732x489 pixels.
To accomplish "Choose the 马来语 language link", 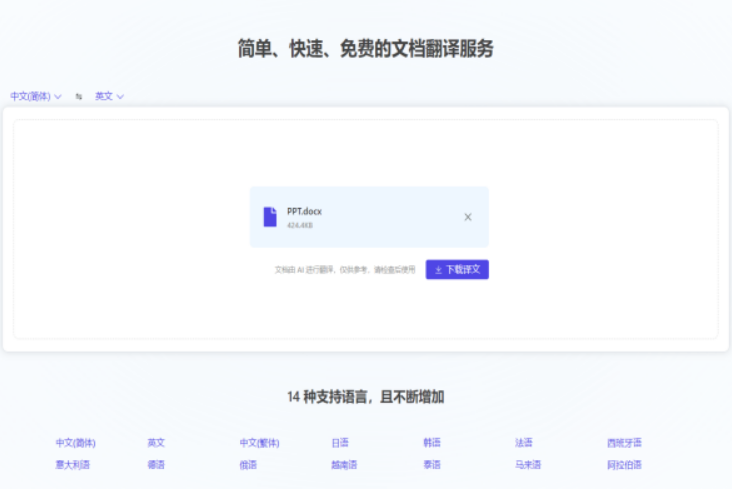I will (x=528, y=465).
